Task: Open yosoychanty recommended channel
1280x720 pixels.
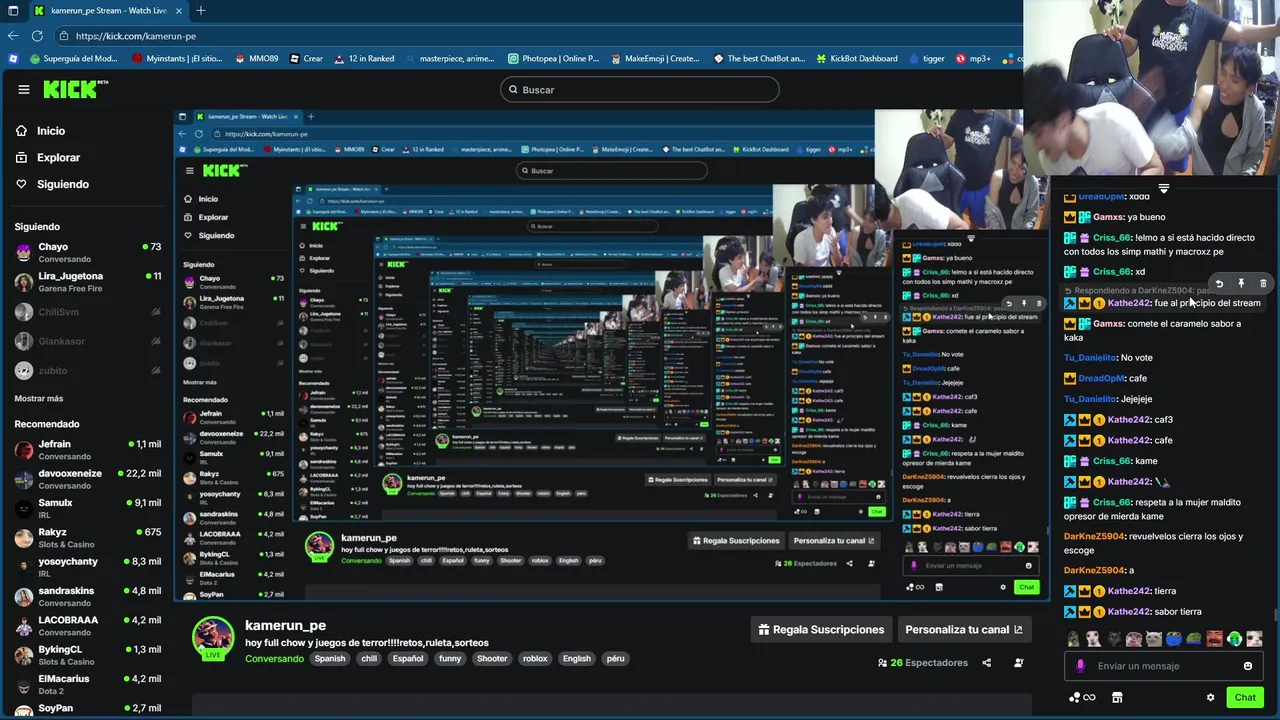Action: click(x=87, y=567)
